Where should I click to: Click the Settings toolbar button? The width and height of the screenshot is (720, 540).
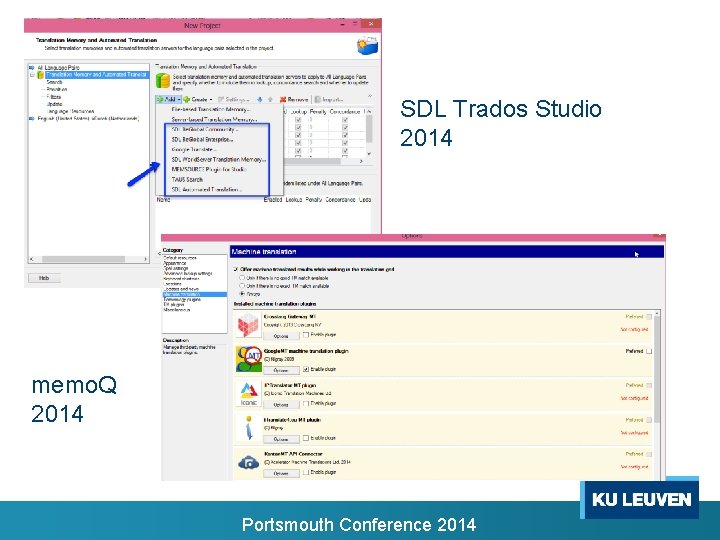point(234,99)
